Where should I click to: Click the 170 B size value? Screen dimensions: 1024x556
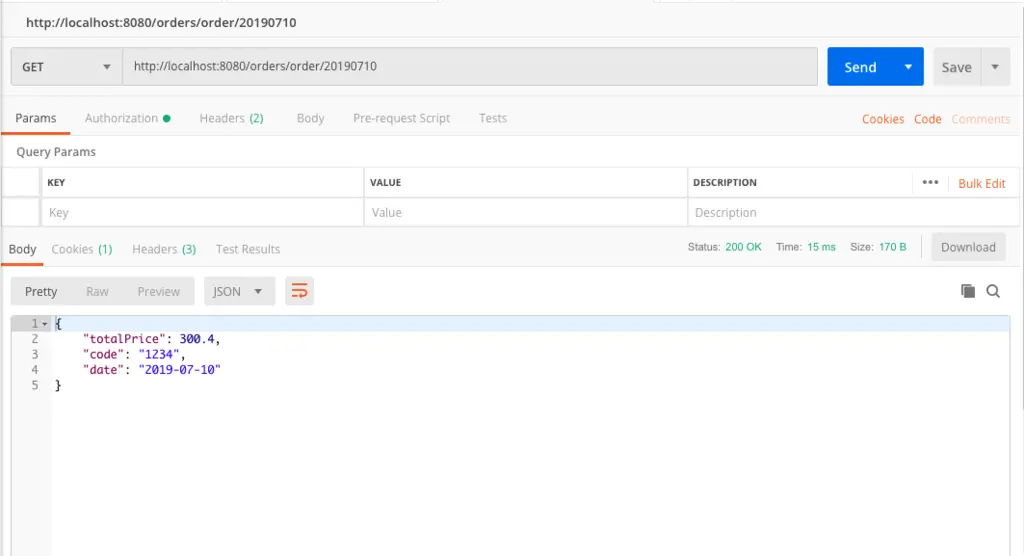892,247
